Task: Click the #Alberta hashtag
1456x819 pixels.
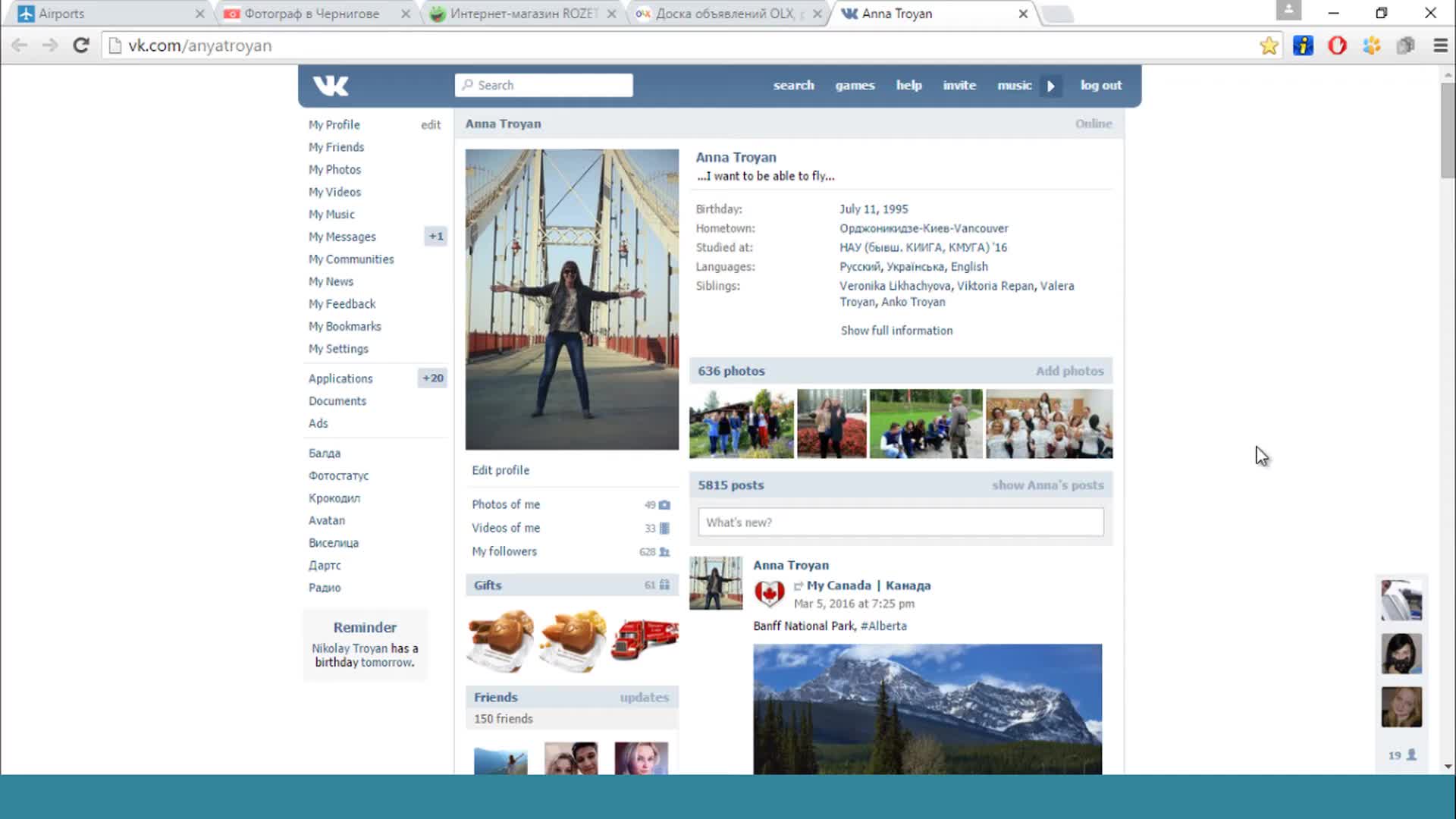Action: click(883, 626)
